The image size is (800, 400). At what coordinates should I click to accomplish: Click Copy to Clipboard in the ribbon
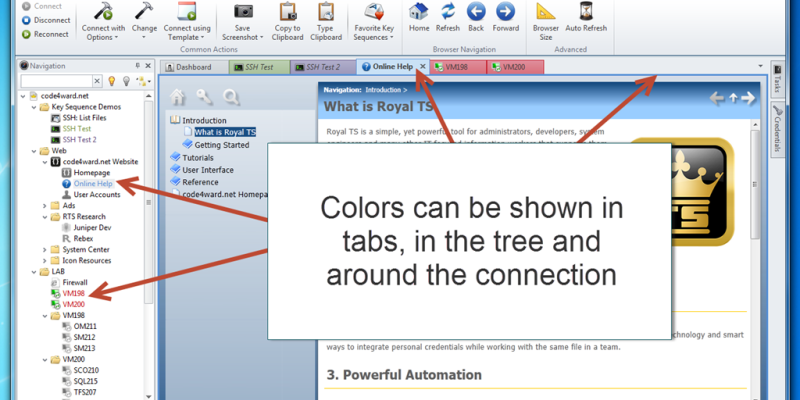pyautogui.click(x=288, y=16)
